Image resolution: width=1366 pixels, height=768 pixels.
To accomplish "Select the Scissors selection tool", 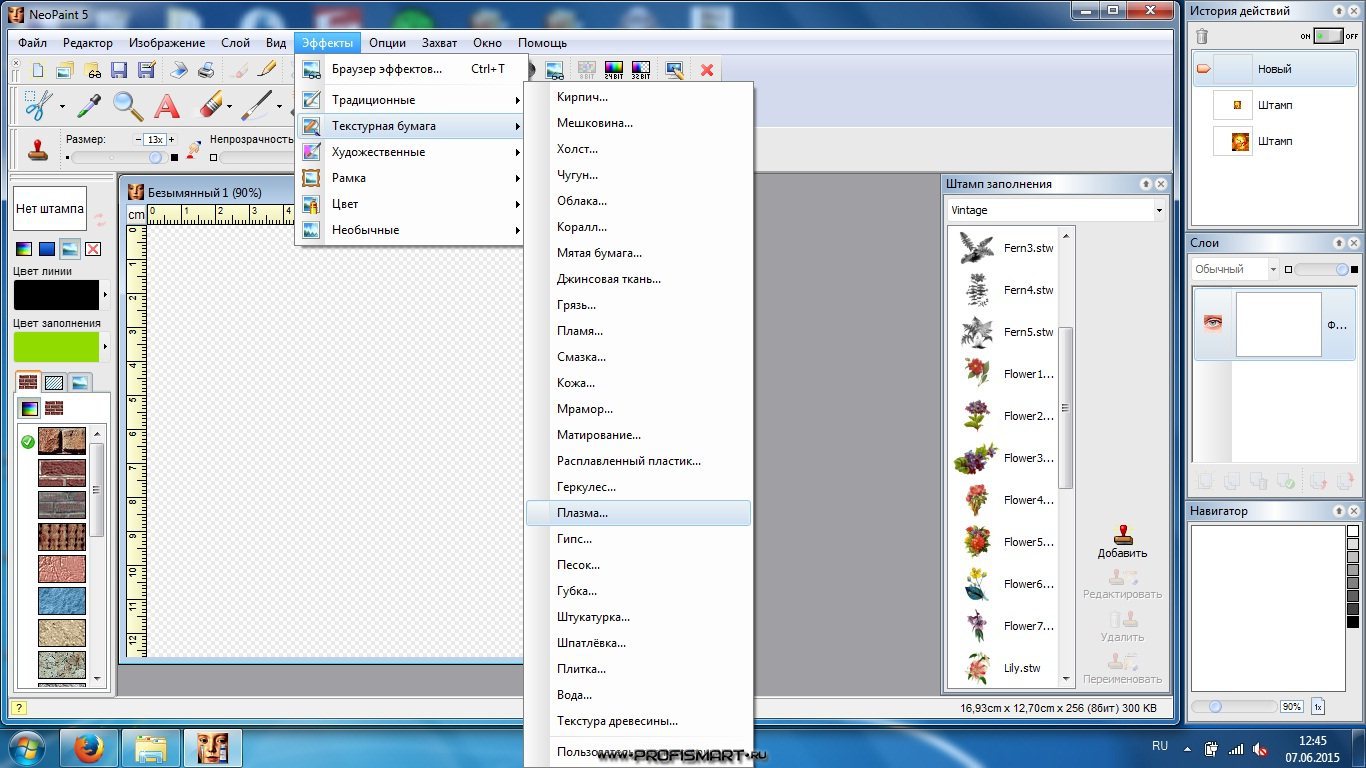I will [38, 105].
